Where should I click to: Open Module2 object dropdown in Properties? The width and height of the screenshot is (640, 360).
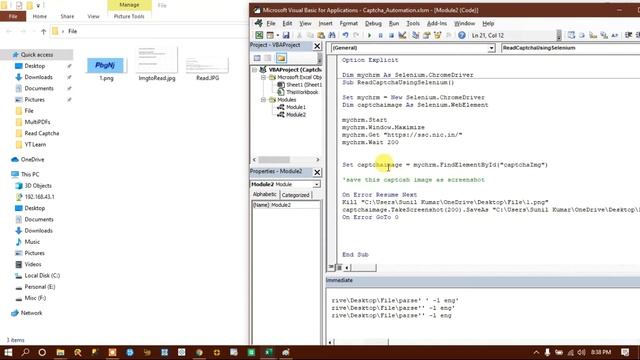316,184
